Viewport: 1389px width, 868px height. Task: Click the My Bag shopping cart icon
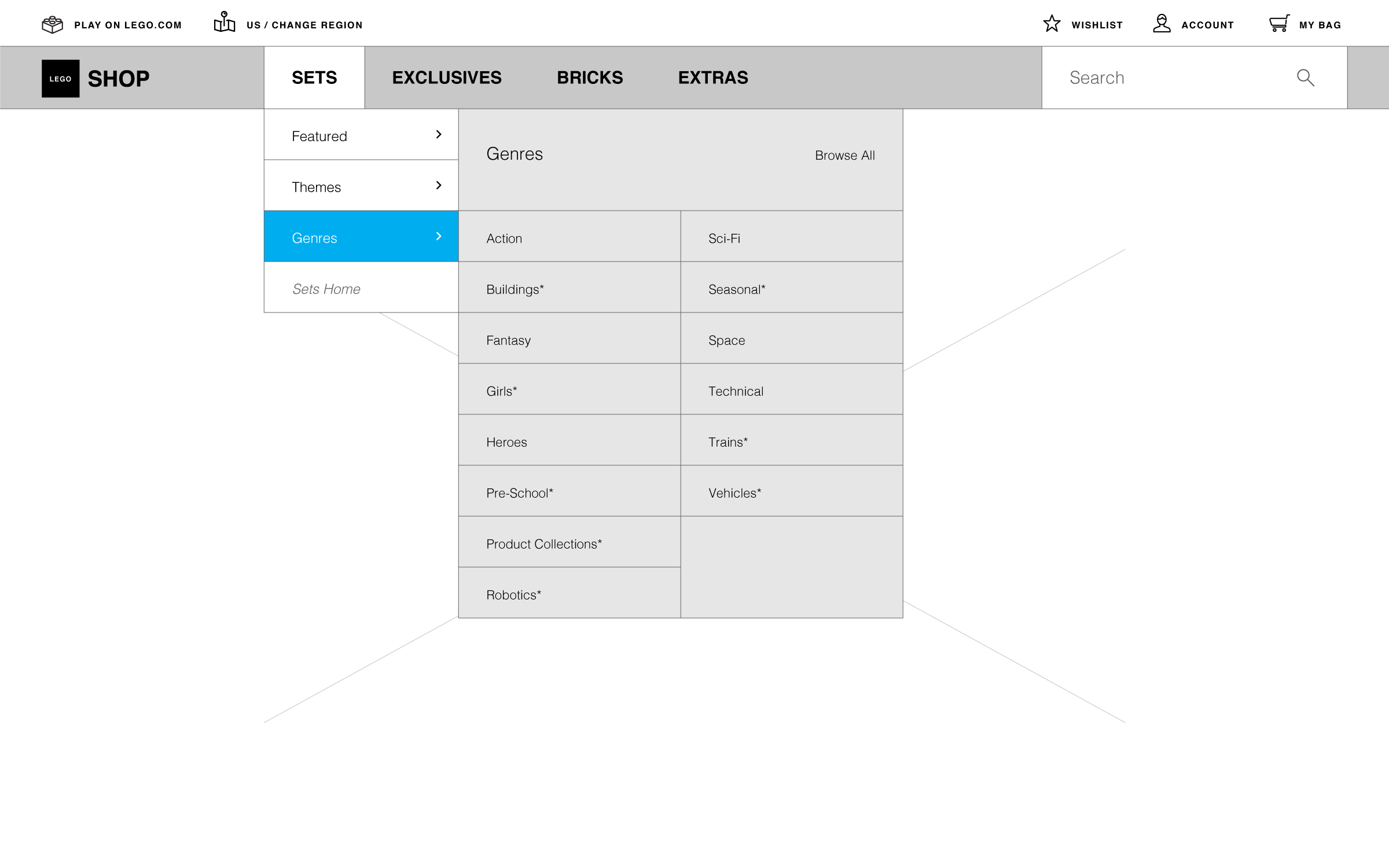tap(1279, 24)
